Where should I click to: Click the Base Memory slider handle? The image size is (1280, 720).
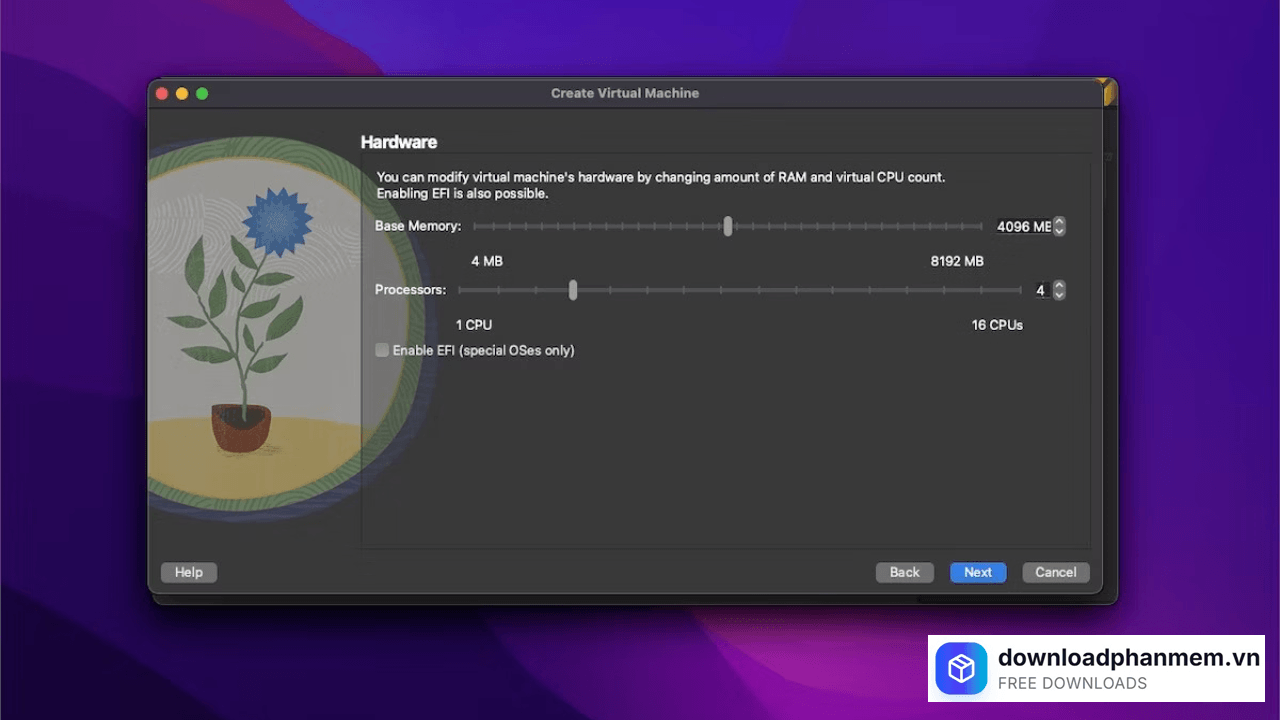[x=728, y=226]
